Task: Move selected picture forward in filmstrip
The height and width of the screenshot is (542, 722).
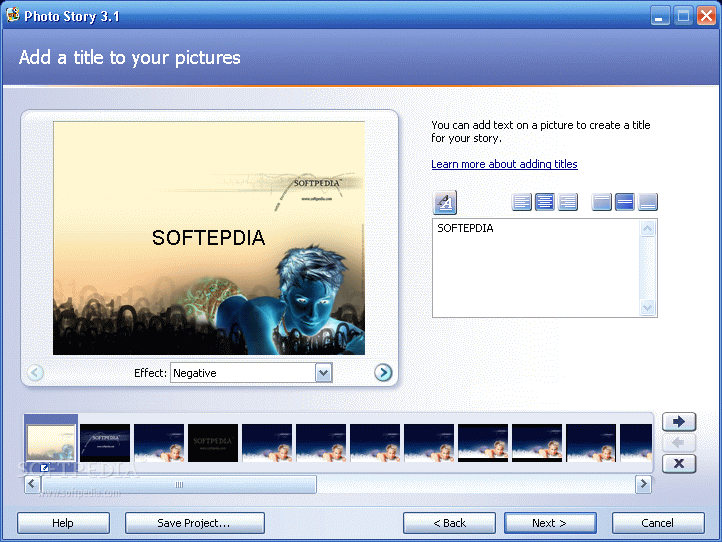Action: [679, 422]
